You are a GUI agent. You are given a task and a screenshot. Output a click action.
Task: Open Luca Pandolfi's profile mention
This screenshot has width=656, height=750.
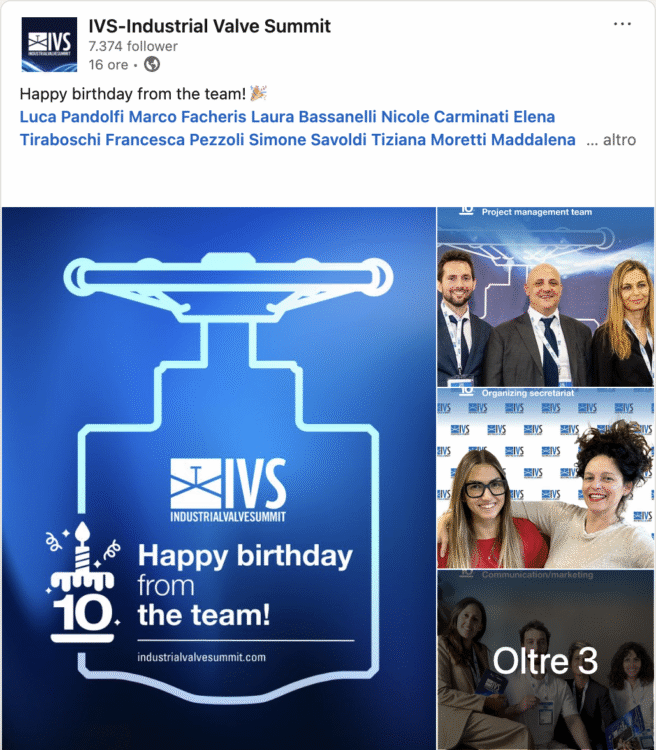(72, 117)
